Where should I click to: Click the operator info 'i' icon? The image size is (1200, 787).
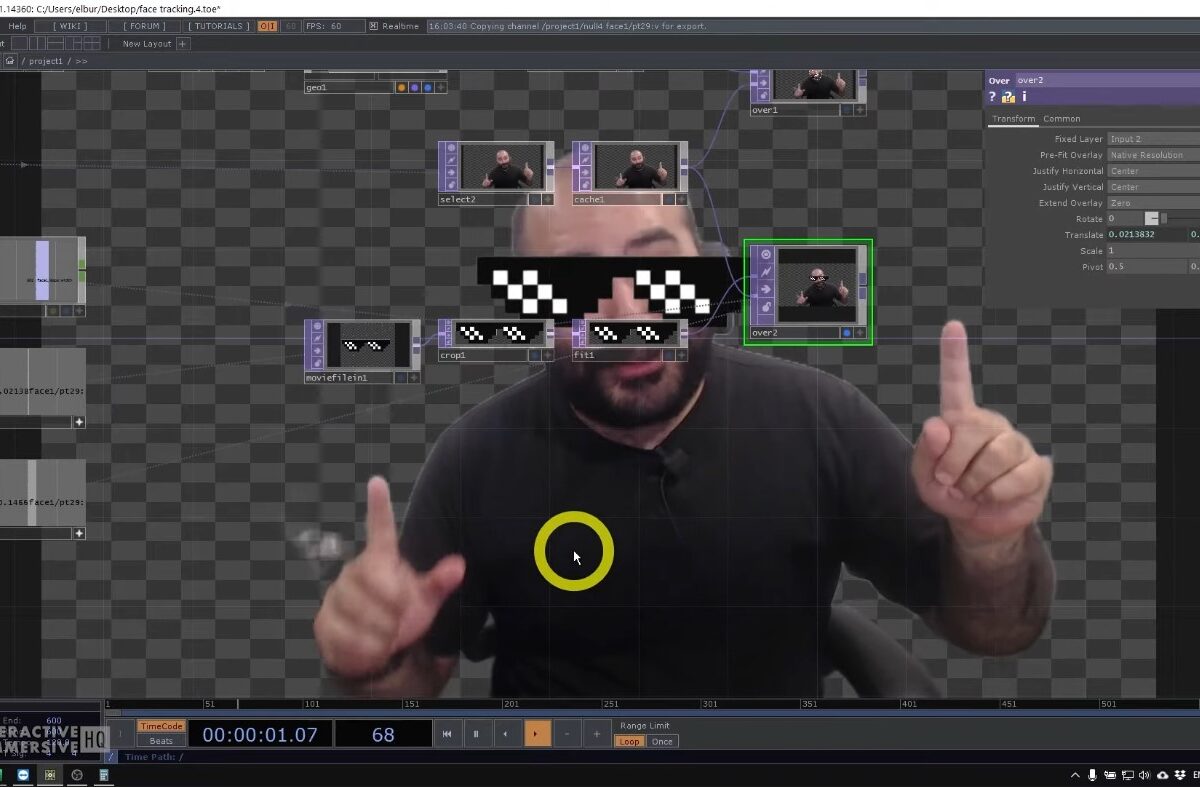tap(1024, 97)
